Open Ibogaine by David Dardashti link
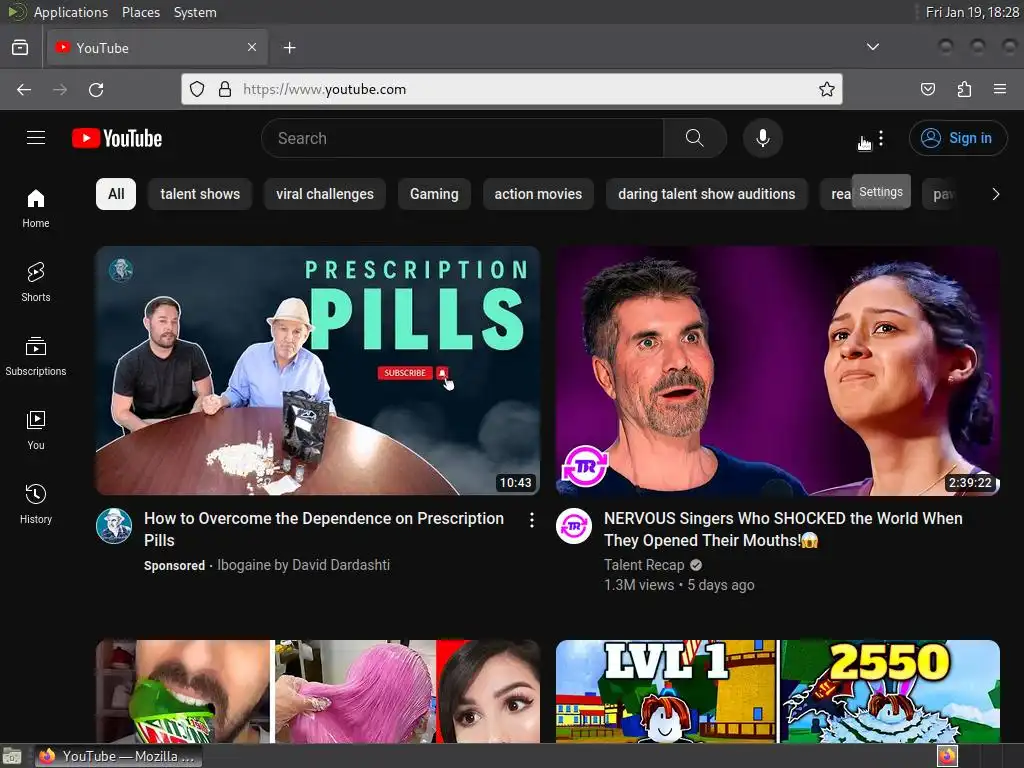Viewport: 1024px width, 768px height. [303, 565]
